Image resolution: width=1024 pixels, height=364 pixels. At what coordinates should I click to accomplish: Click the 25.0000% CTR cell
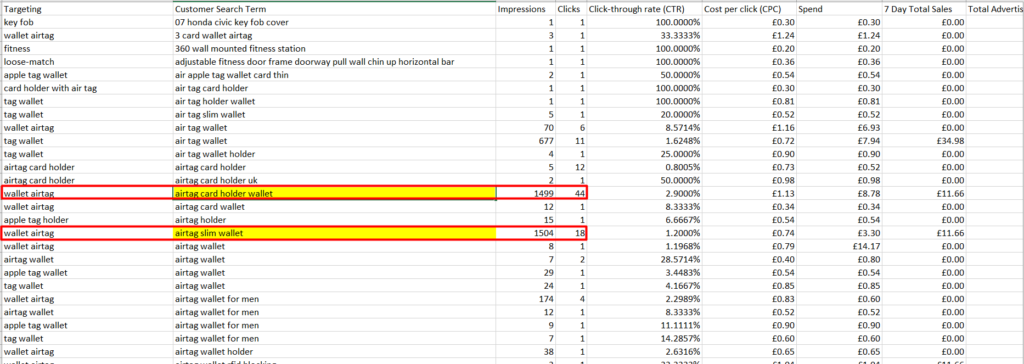click(x=644, y=154)
